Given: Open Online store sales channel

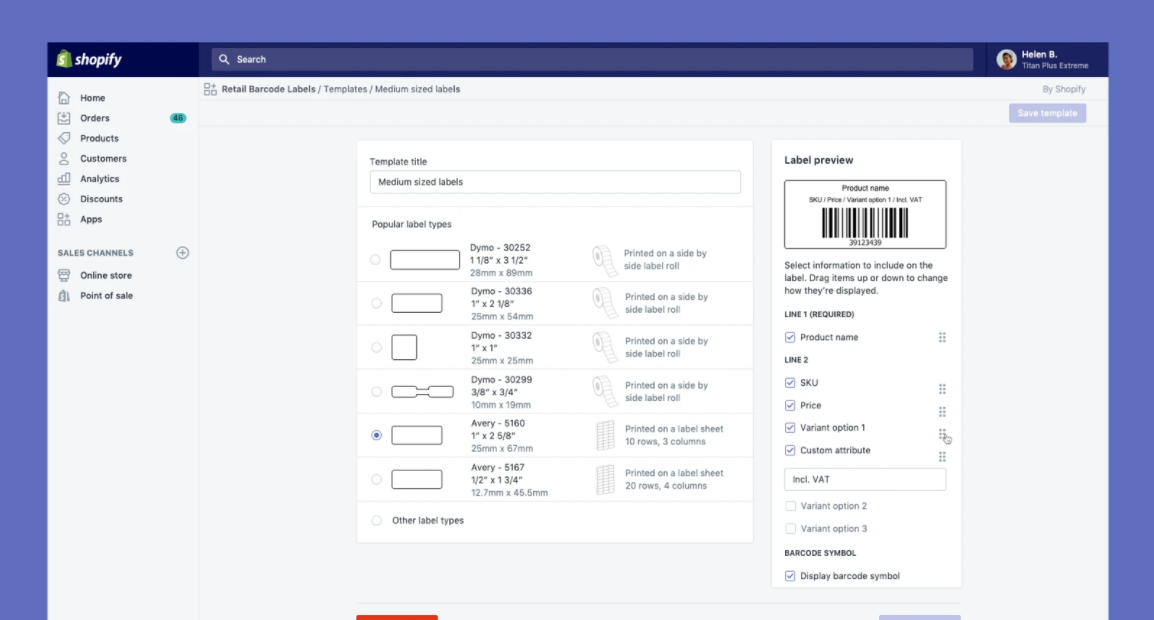Looking at the screenshot, I should click(106, 275).
